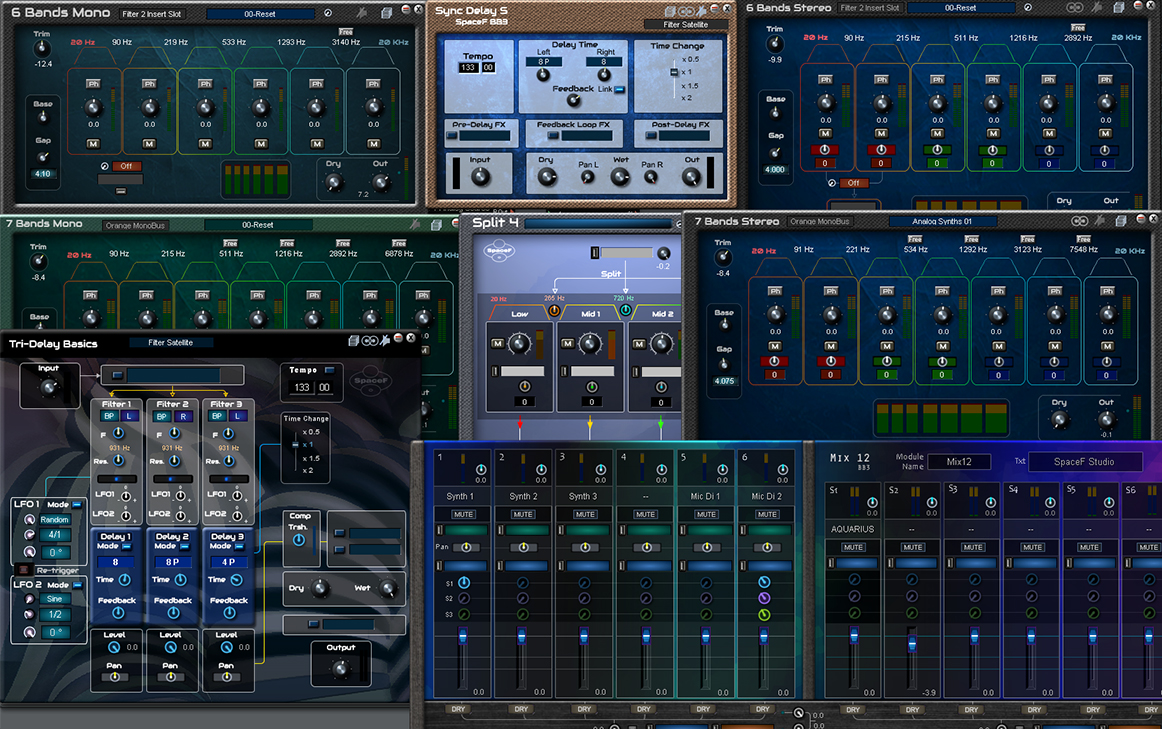
Task: Click the SpaceF logo in Split 4 window
Action: coord(499,252)
